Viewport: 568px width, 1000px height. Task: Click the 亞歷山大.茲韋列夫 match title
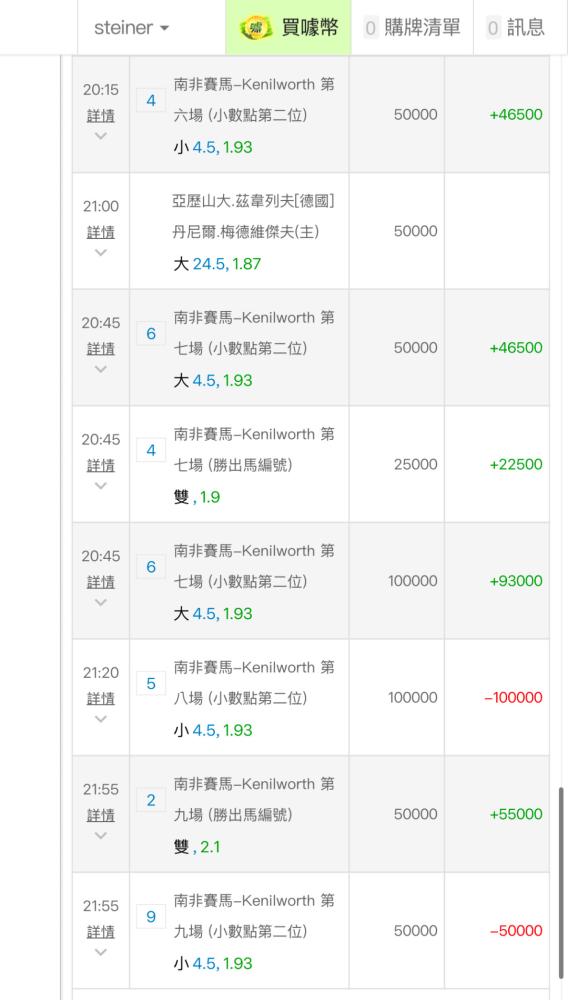254,217
